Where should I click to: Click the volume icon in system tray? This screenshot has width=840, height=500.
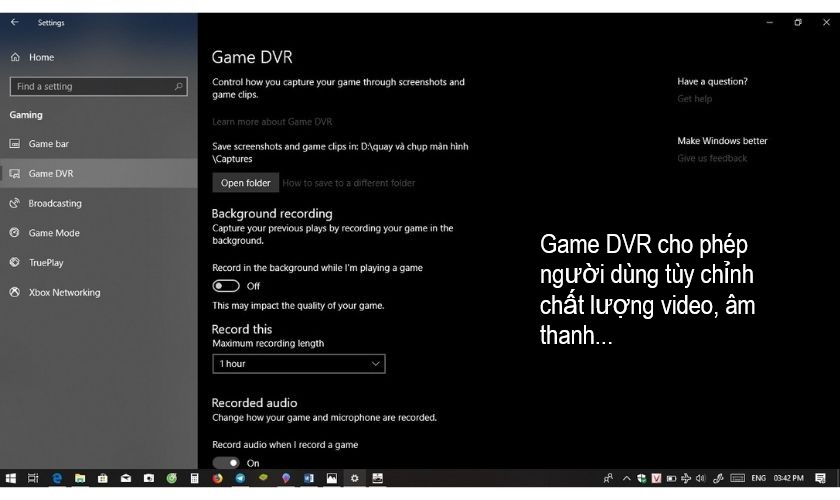point(702,478)
